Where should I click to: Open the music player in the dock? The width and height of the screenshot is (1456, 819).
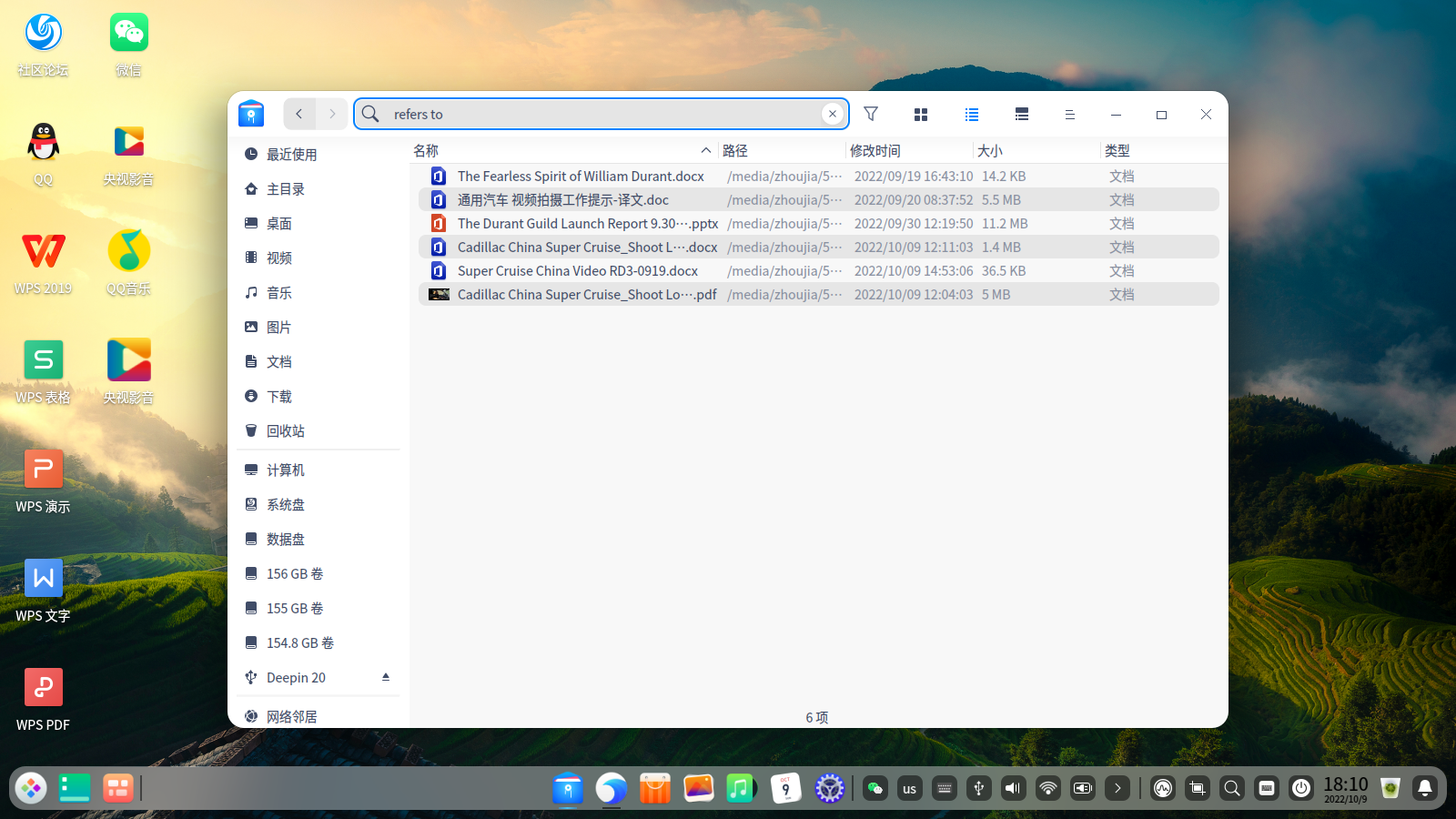coord(742,788)
